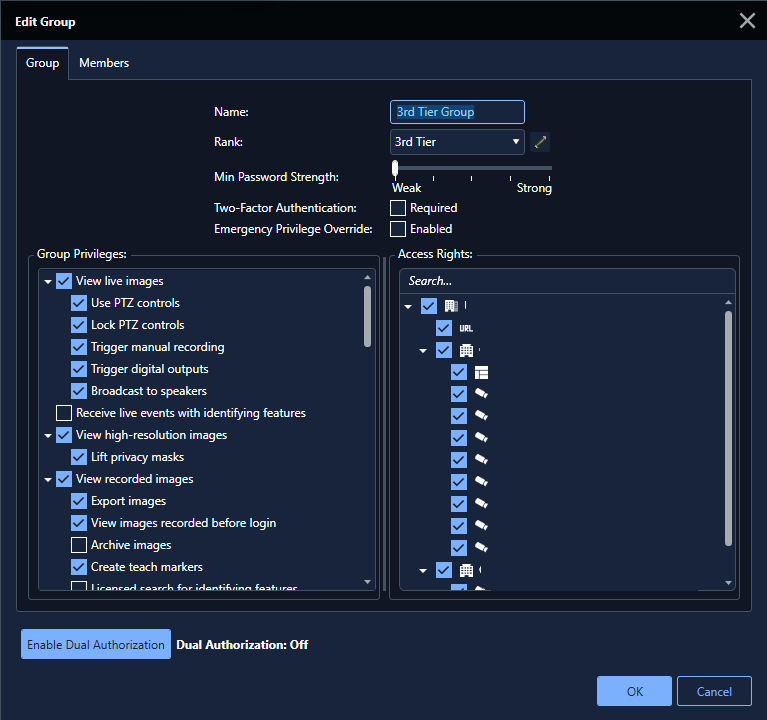Collapse the View live images group
767x720 pixels.
coord(48,282)
